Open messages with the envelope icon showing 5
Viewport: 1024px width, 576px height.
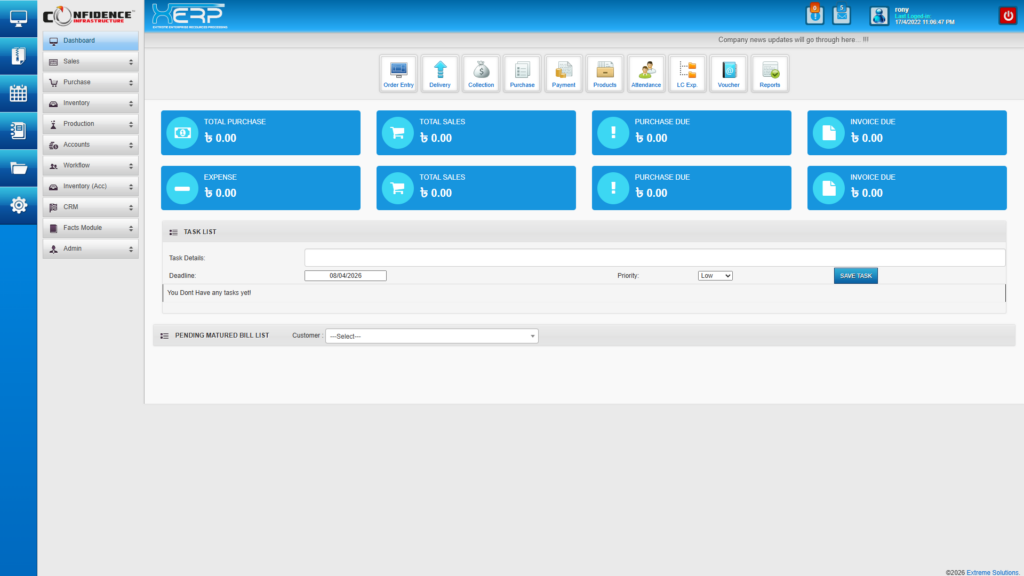(841, 14)
